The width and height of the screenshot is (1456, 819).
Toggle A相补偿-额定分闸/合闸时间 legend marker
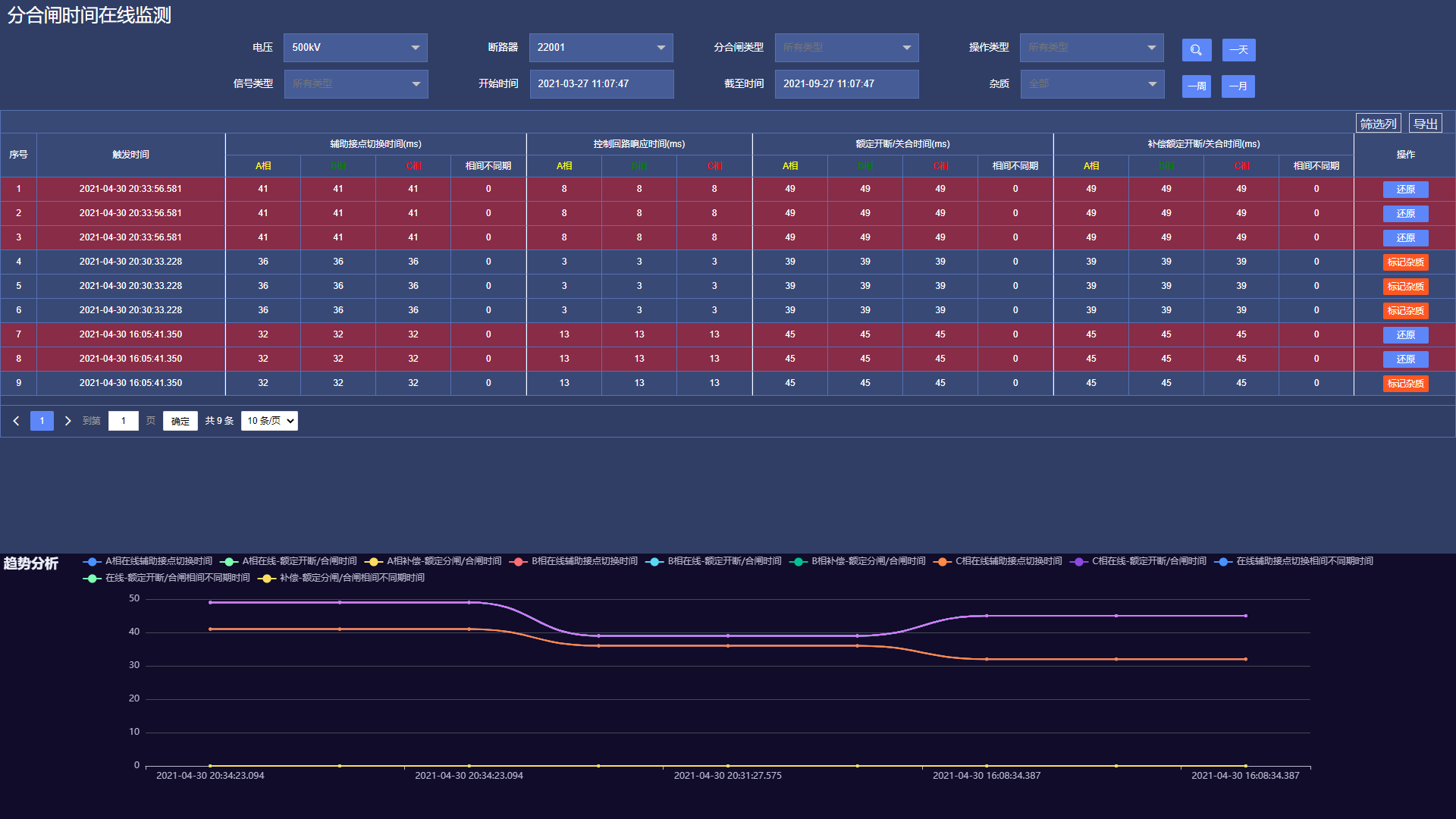pos(372,562)
